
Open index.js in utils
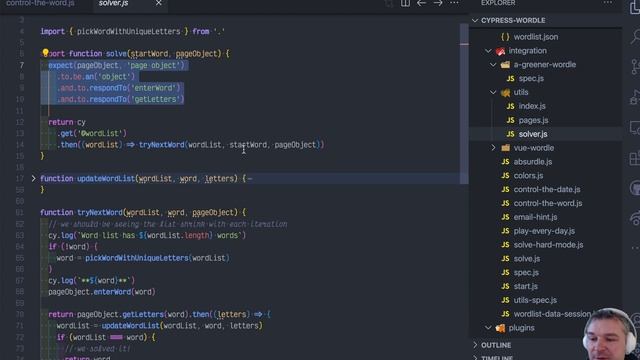click(532, 106)
